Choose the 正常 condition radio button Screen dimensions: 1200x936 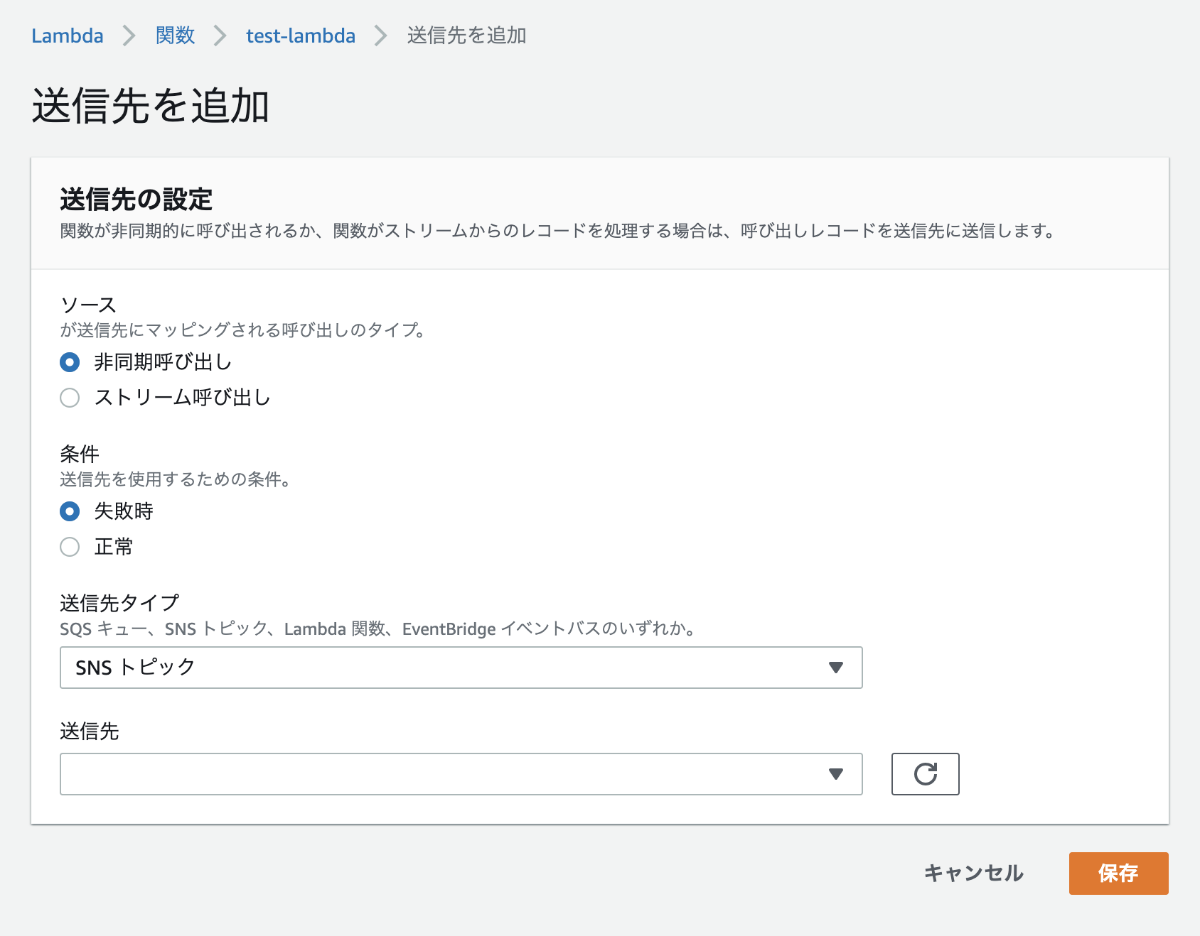[x=70, y=547]
